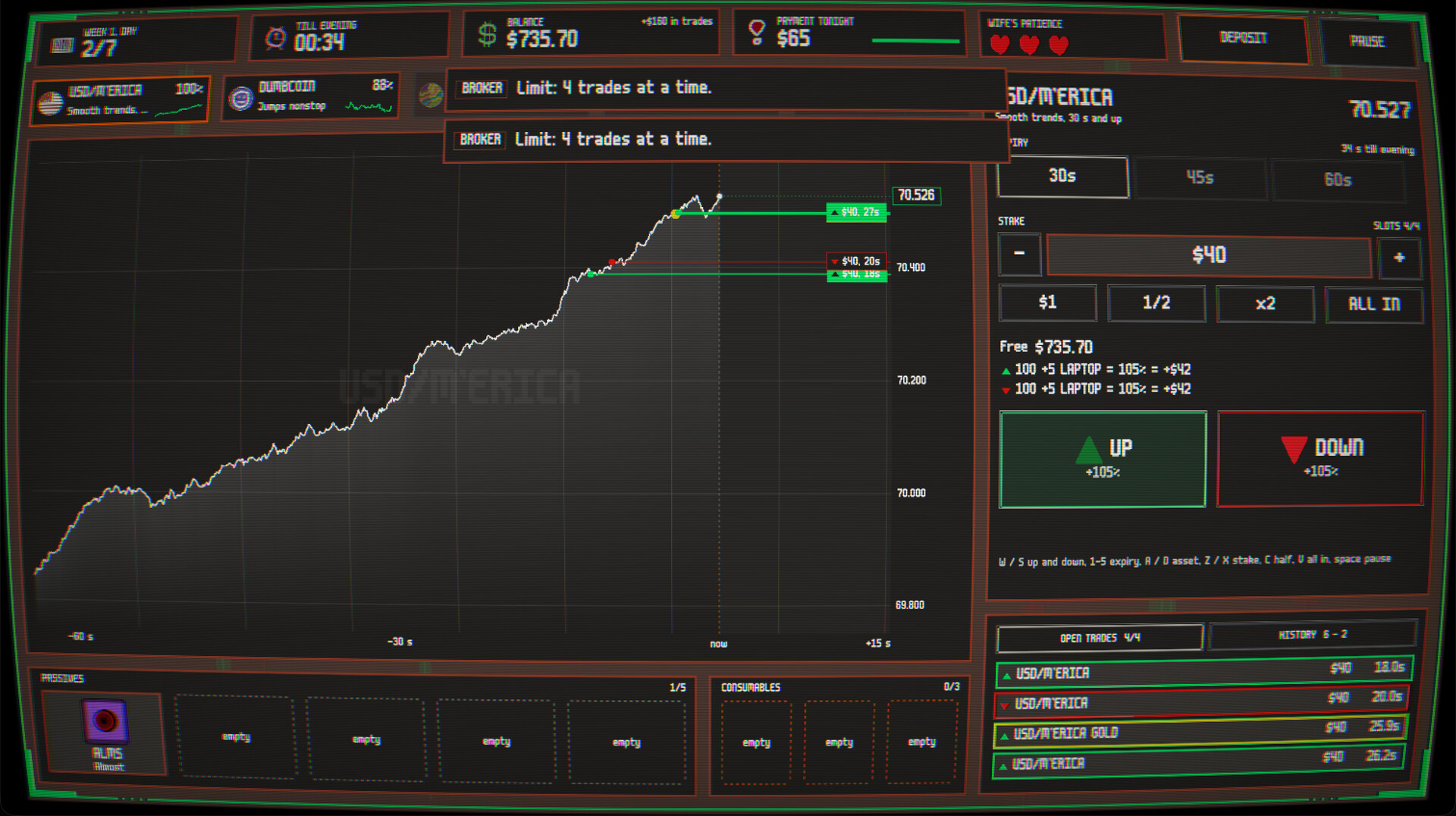Pause the game with PAUSE button

(x=1367, y=41)
